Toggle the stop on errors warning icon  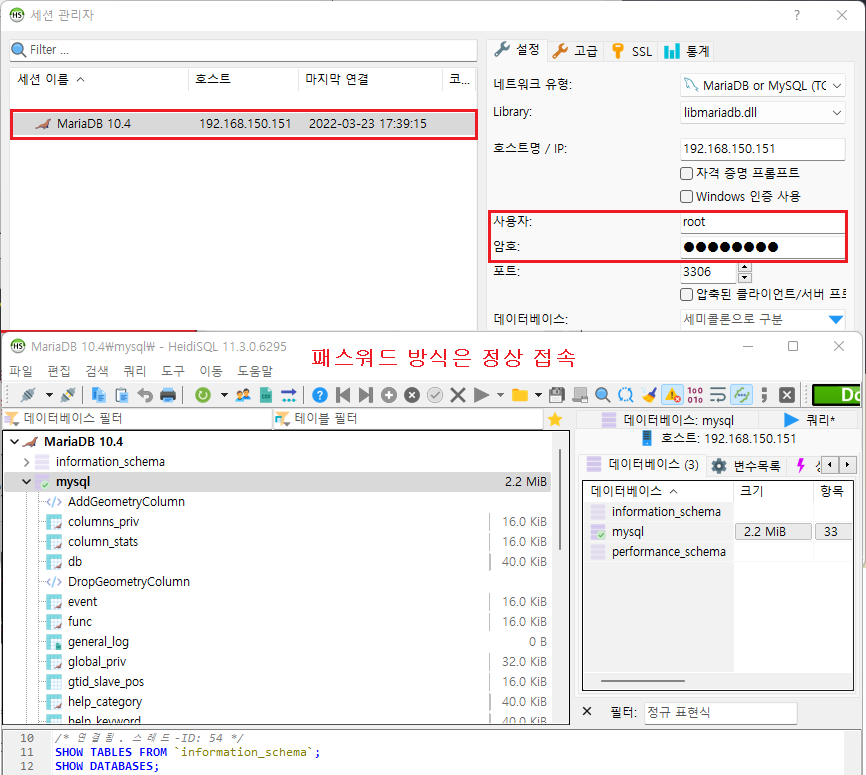(x=673, y=395)
